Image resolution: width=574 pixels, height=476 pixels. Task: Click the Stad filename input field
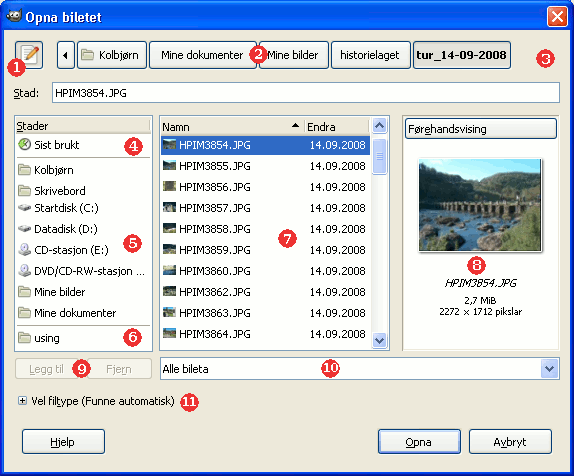point(306,93)
